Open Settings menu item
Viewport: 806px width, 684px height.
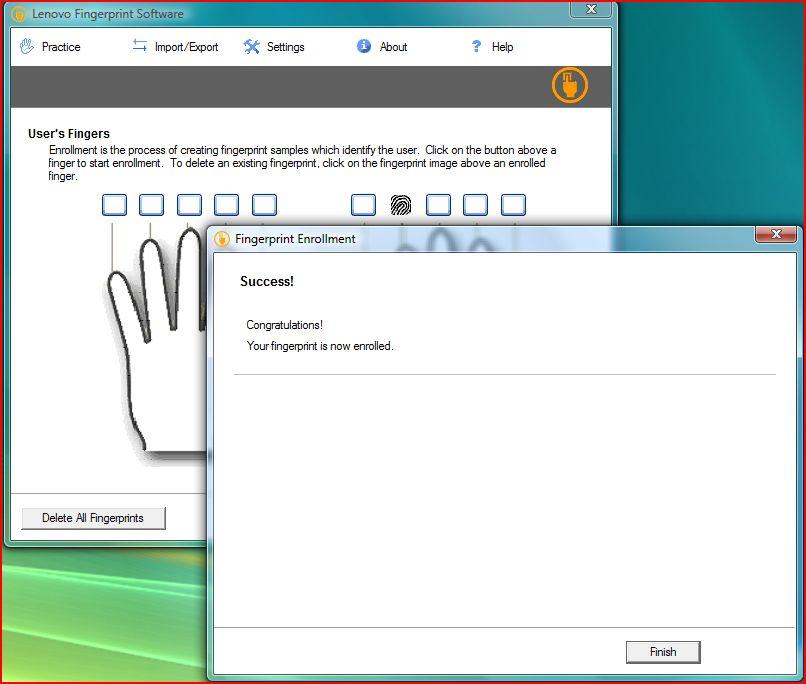point(274,47)
